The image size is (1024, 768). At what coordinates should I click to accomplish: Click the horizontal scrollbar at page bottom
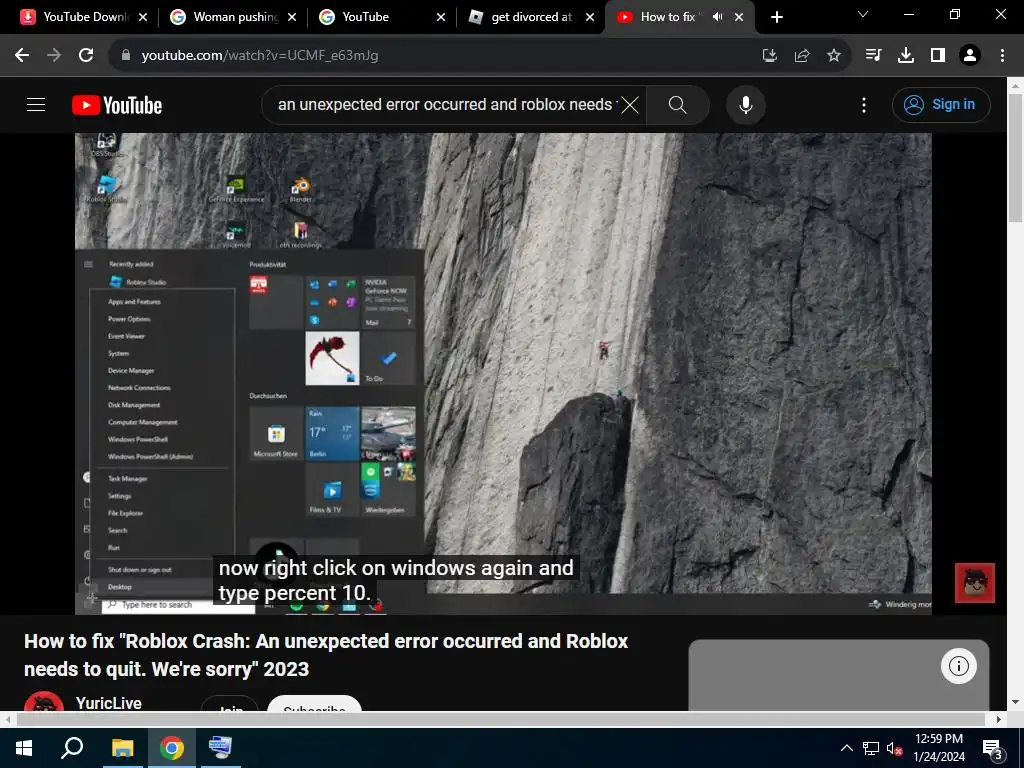[501, 719]
